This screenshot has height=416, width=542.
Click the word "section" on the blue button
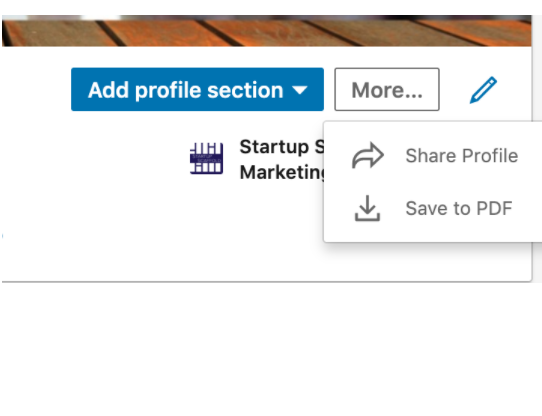245,91
